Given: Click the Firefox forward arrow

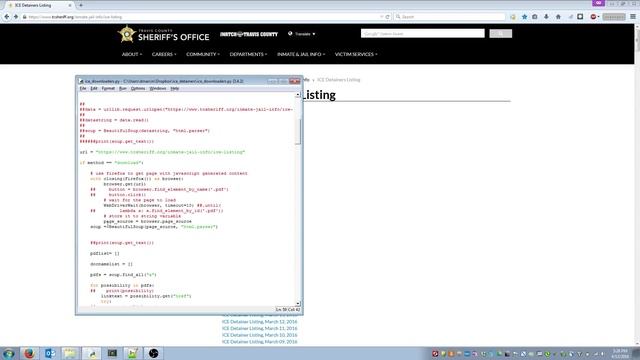Looking at the screenshot, I should 16,17.
